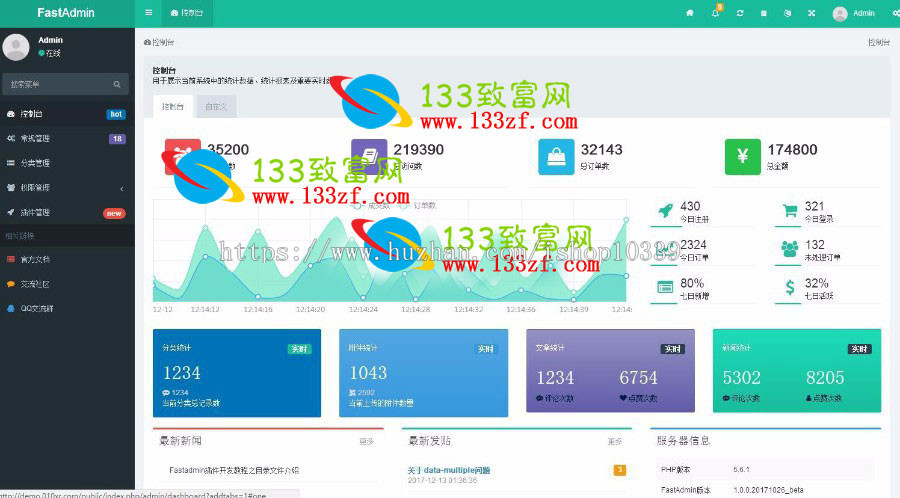This screenshot has width=900, height=498.
Task: Click the sidebar Admin avatar
Action: click(x=16, y=47)
